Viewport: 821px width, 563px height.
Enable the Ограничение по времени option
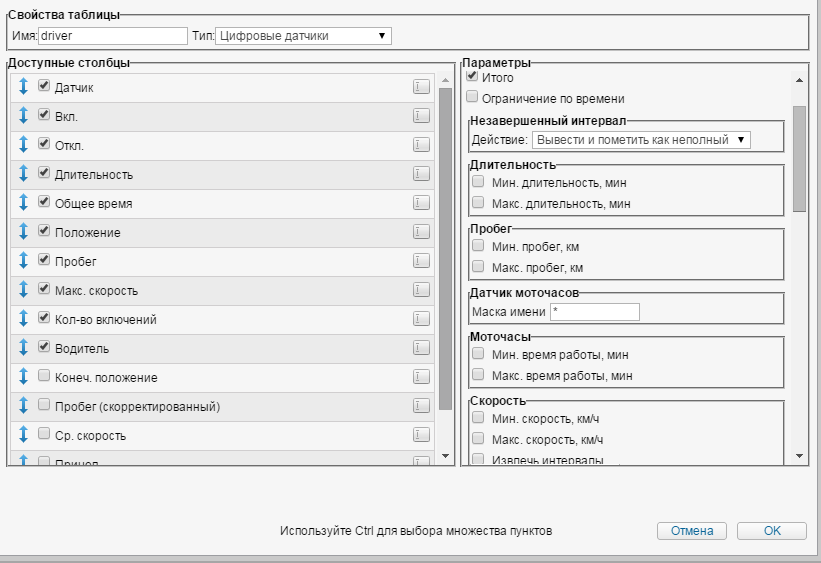pyautogui.click(x=472, y=98)
